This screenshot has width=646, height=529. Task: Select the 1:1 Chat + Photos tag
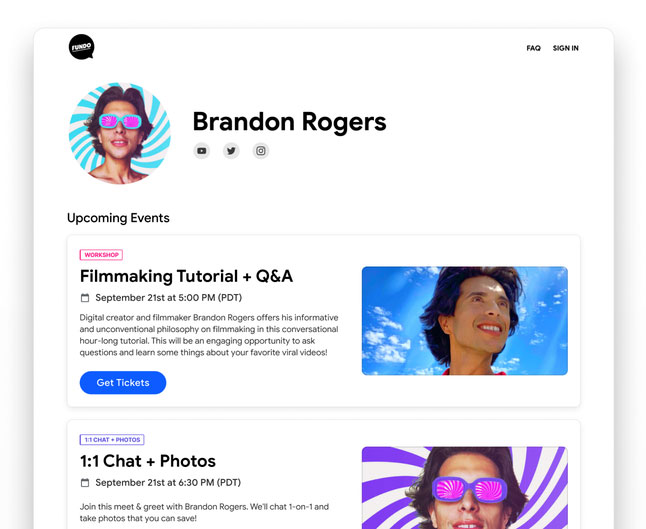tap(112, 440)
